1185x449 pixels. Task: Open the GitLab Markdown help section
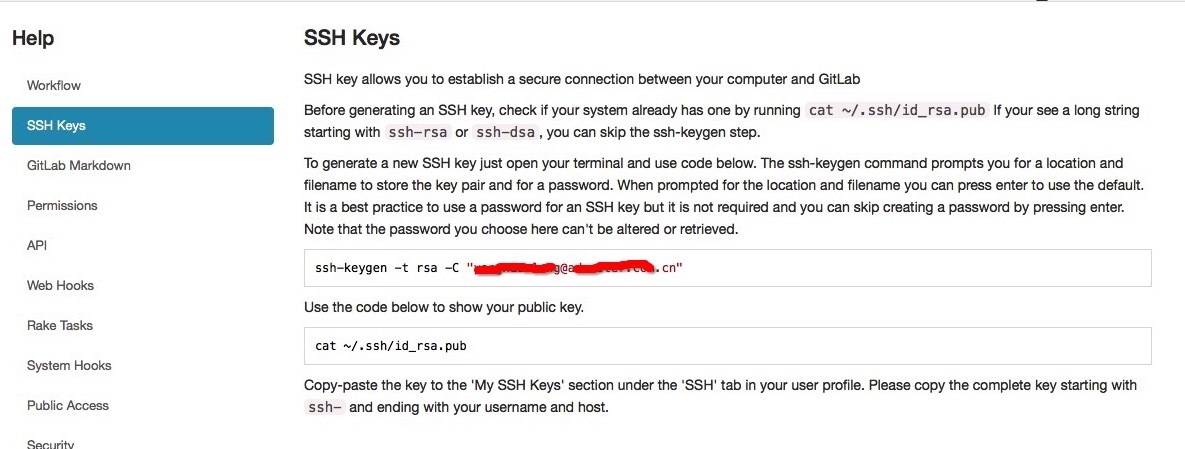pos(79,166)
